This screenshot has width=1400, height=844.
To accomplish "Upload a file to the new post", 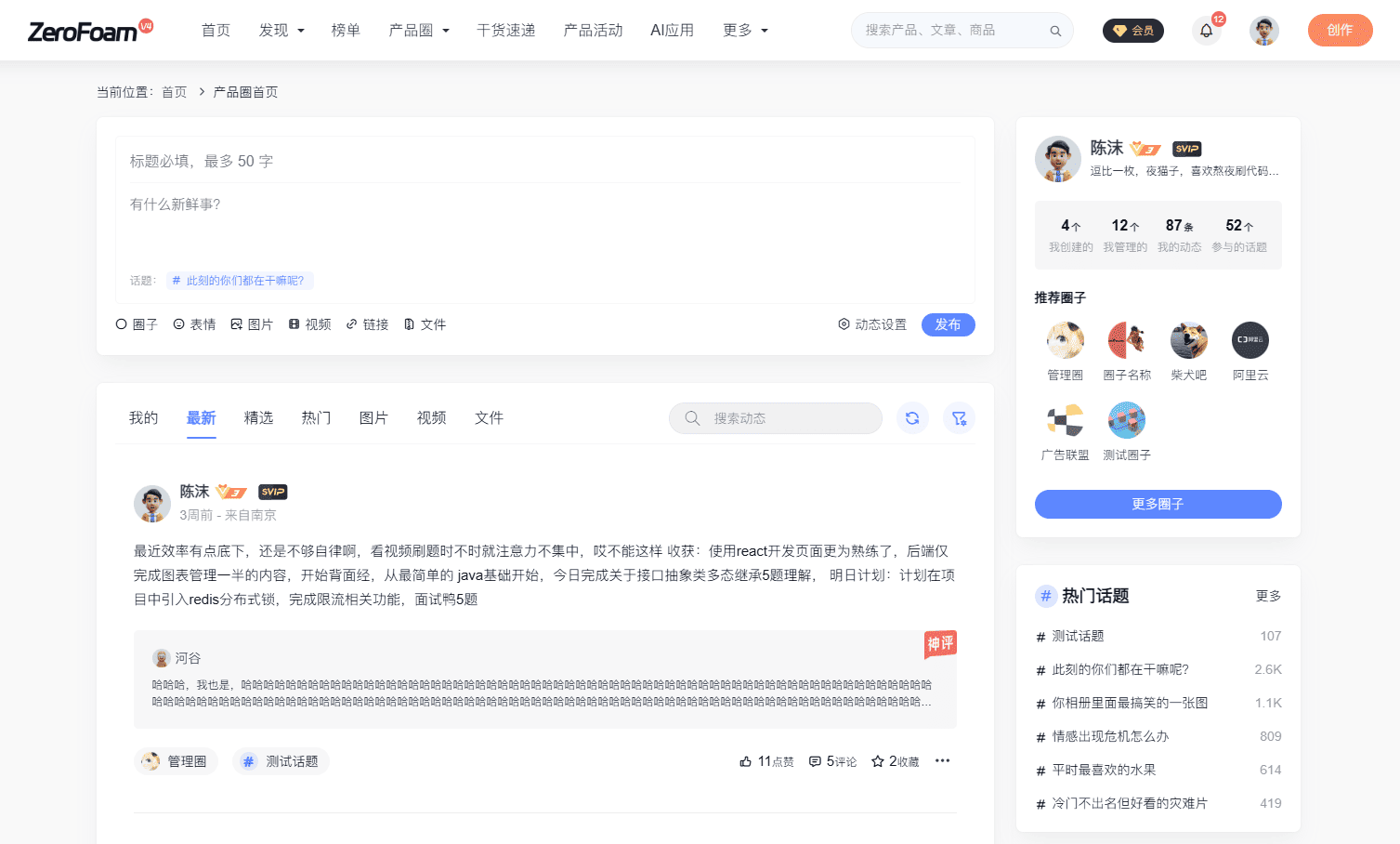I will click(425, 324).
